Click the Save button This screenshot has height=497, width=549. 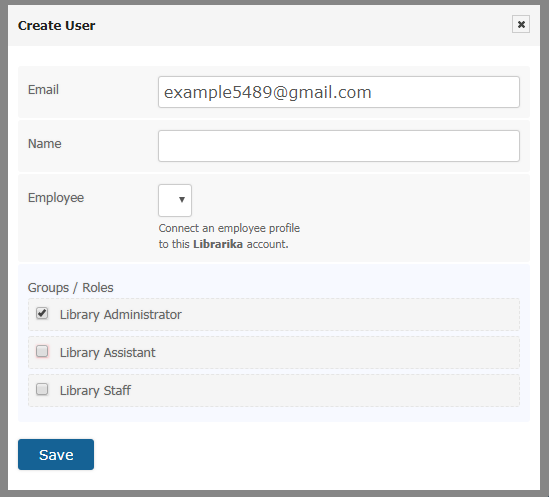click(x=56, y=454)
